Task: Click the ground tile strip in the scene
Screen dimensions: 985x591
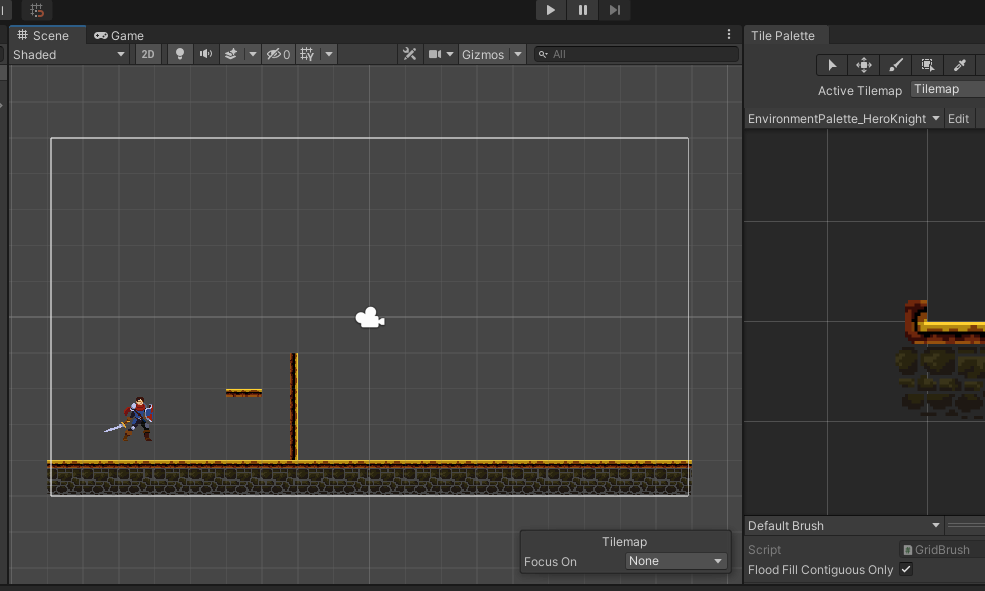Action: (x=369, y=478)
